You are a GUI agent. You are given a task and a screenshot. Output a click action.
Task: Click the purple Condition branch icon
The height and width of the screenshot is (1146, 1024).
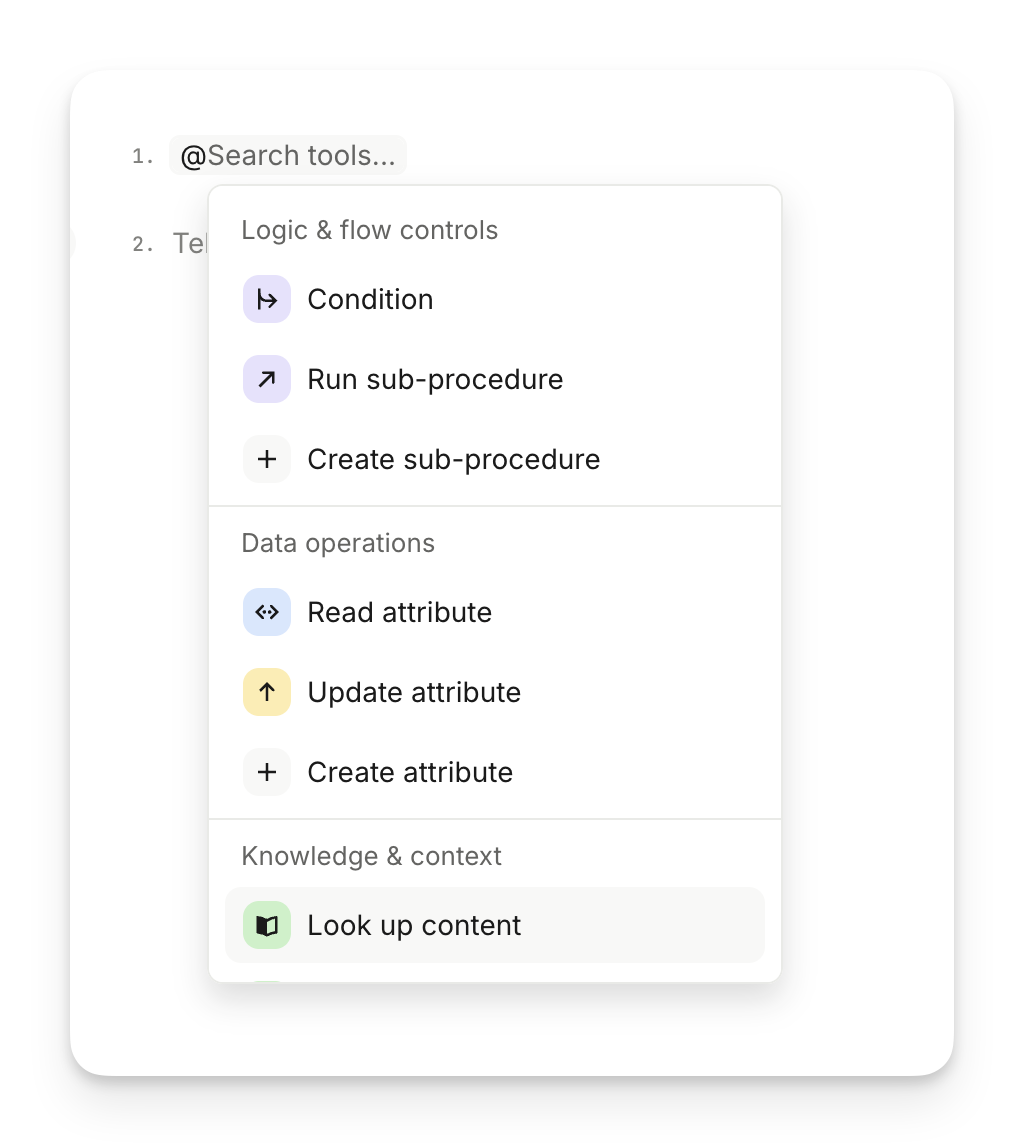267,299
